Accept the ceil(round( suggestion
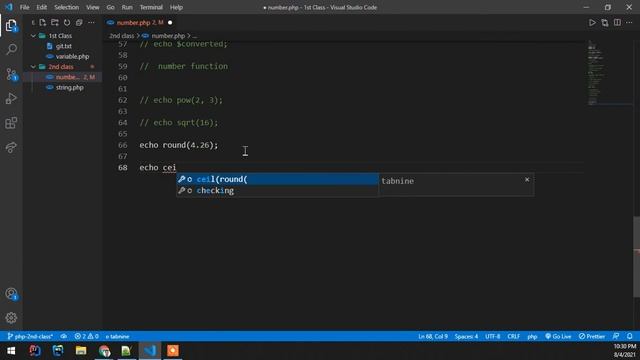 (x=277, y=179)
